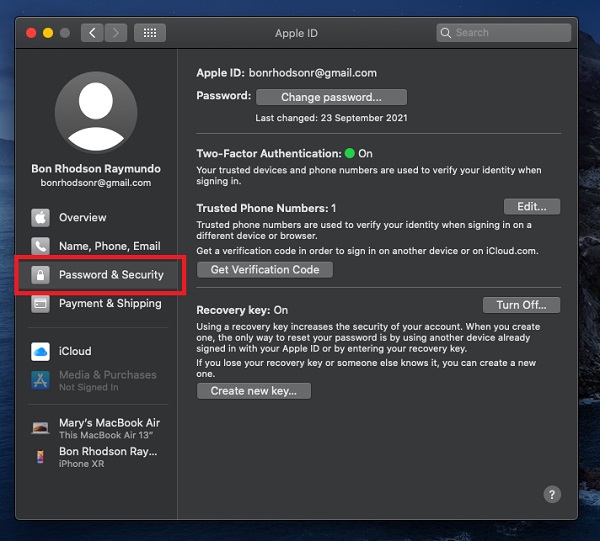Click Change password... button
The height and width of the screenshot is (541, 600).
pos(331,97)
